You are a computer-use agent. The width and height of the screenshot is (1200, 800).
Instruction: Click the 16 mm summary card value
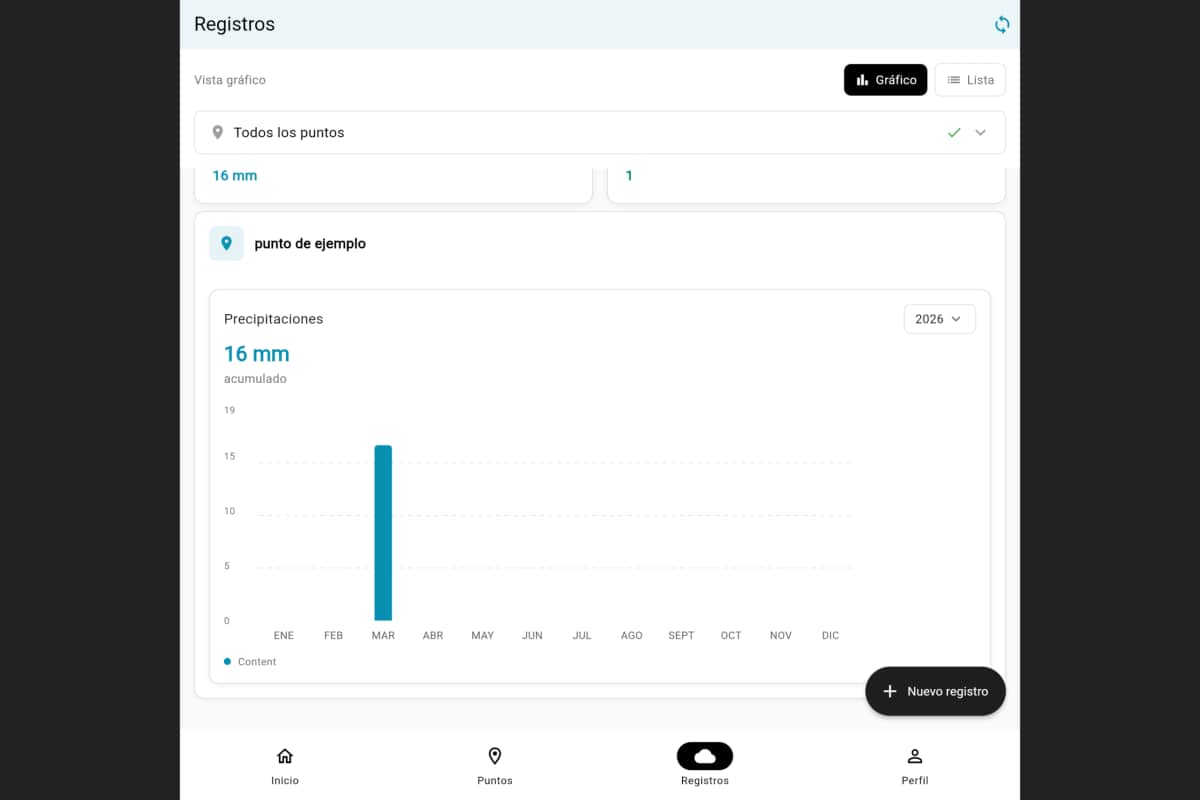pos(235,176)
